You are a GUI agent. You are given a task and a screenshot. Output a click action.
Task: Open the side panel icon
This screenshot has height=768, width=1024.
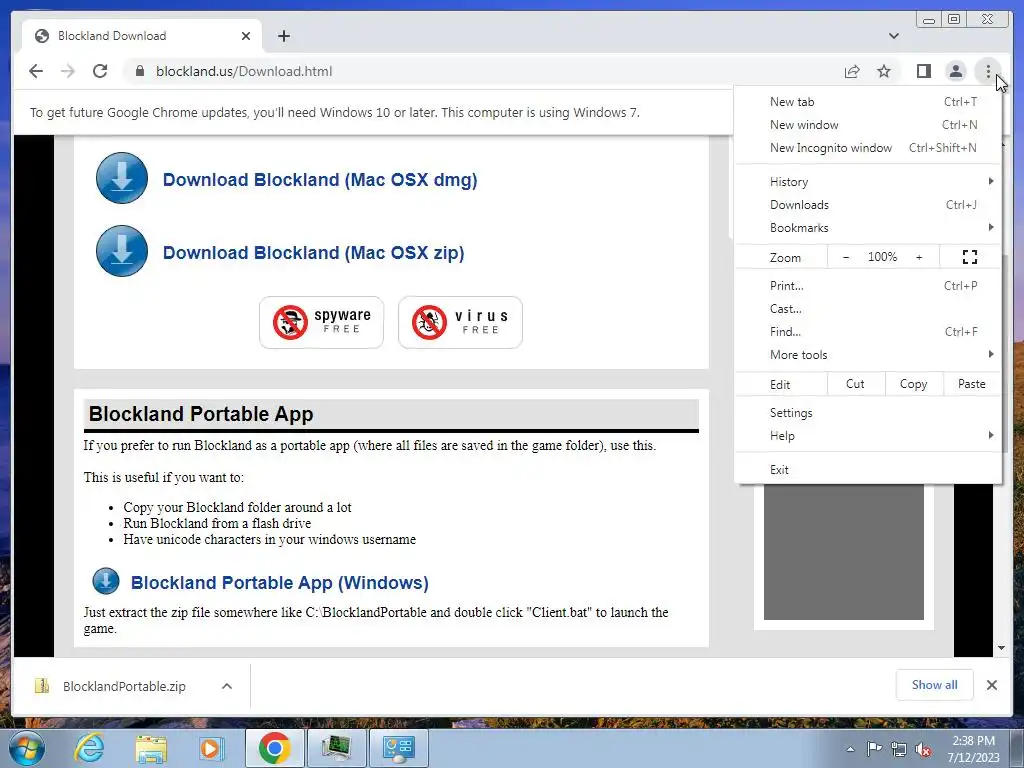click(x=923, y=71)
